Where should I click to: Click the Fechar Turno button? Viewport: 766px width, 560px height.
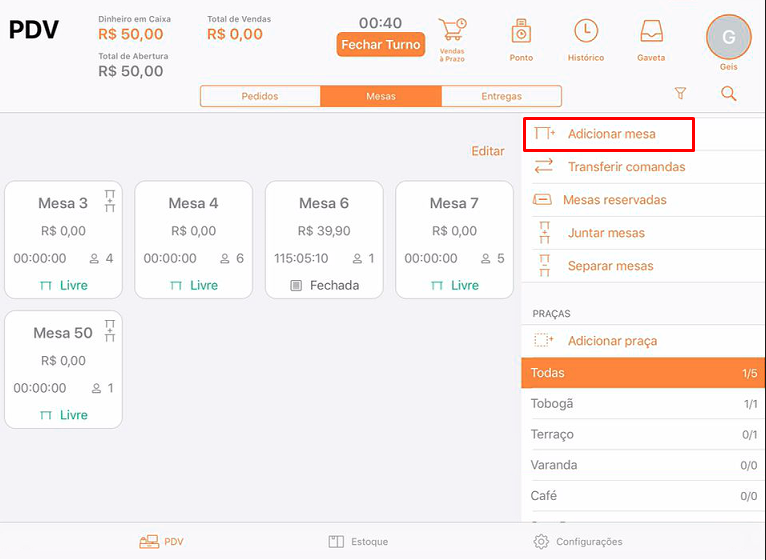click(x=381, y=44)
